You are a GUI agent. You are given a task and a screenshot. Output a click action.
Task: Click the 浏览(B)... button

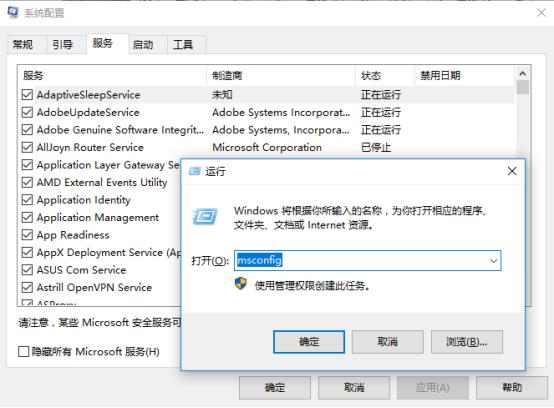point(467,342)
